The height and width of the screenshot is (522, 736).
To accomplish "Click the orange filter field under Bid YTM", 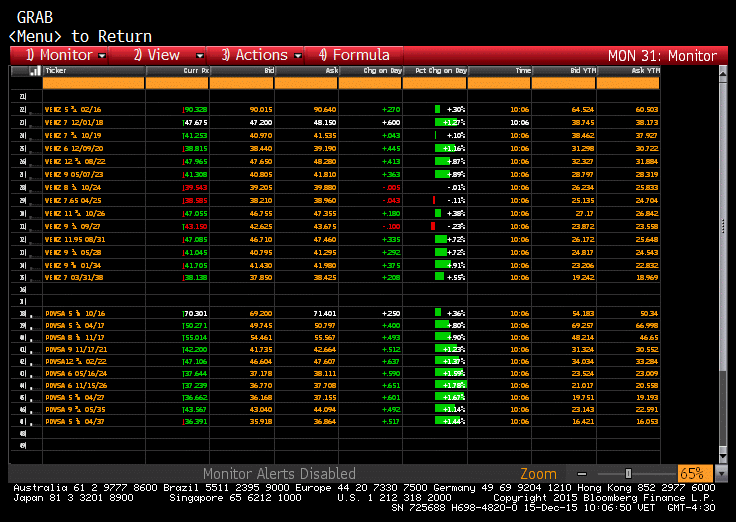I will pos(564,83).
